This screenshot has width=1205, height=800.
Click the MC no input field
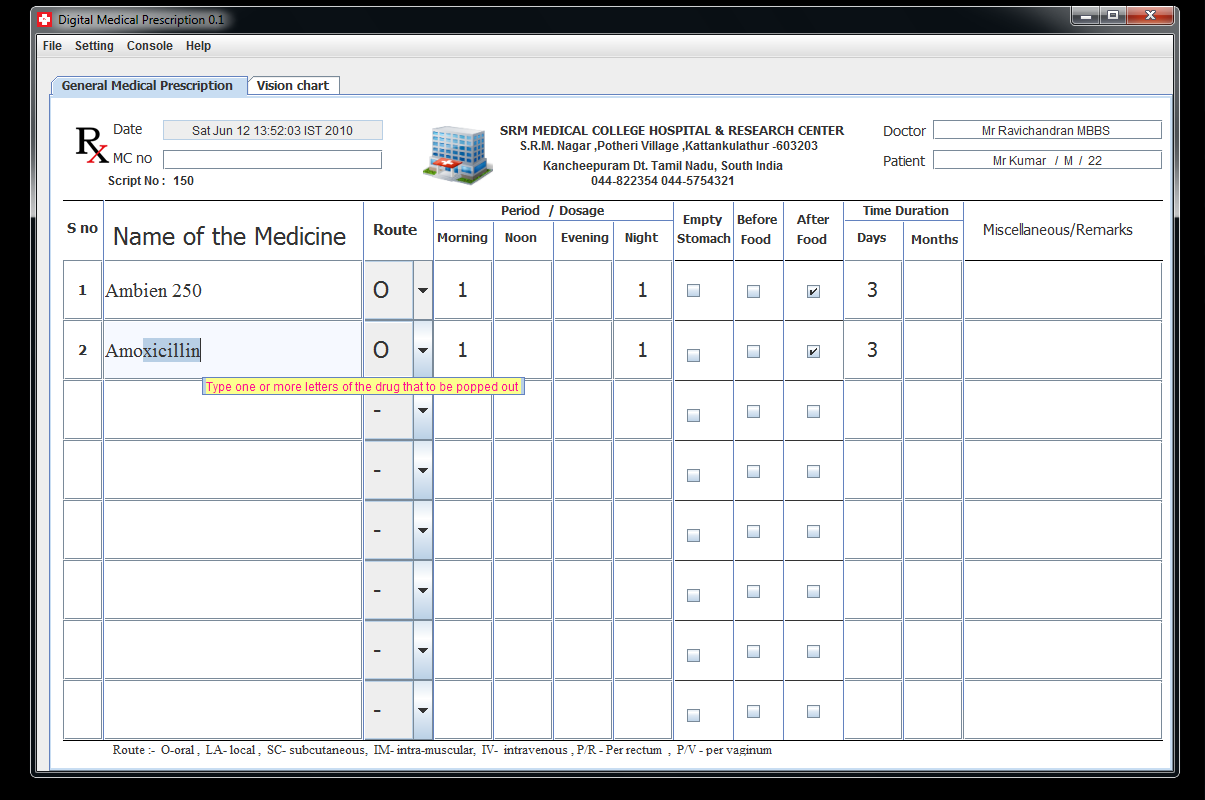272,159
